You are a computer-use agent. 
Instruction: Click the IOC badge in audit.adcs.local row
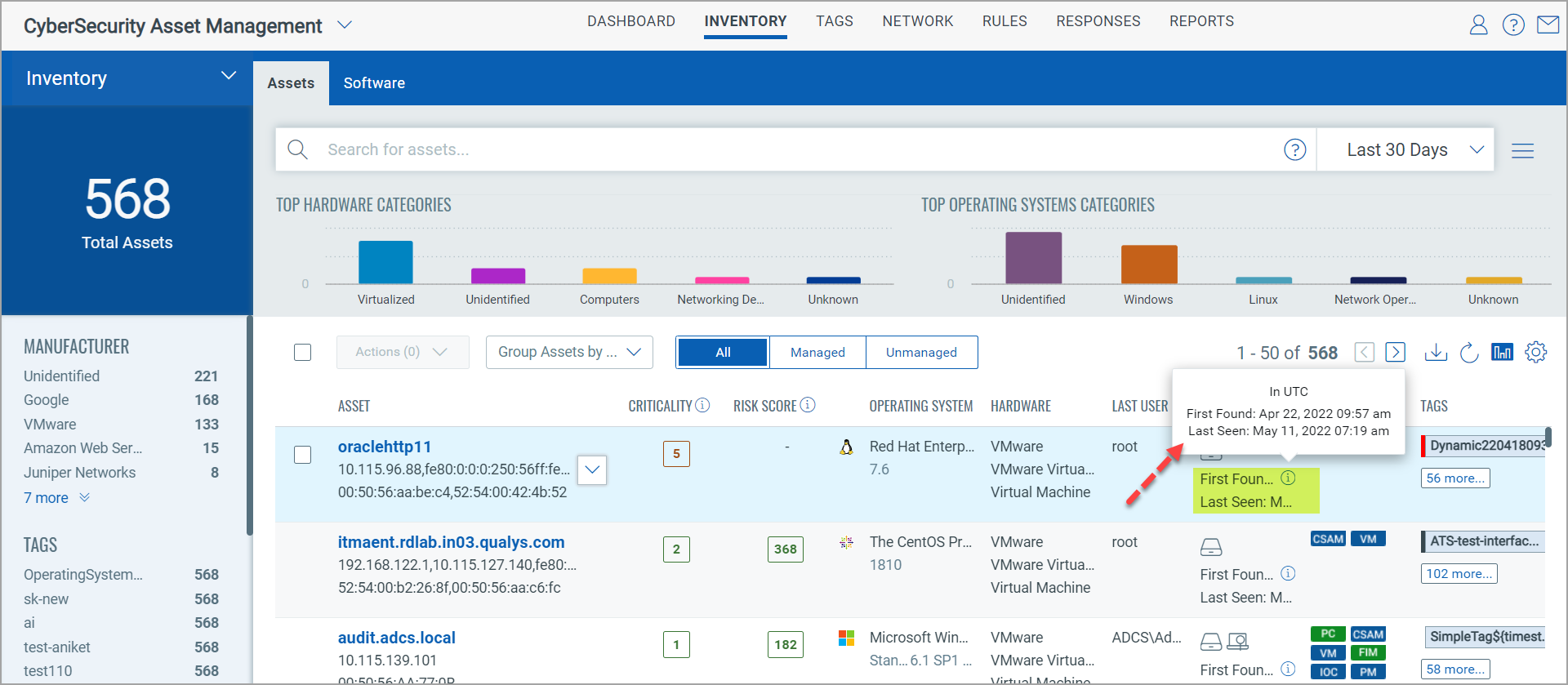(1328, 672)
